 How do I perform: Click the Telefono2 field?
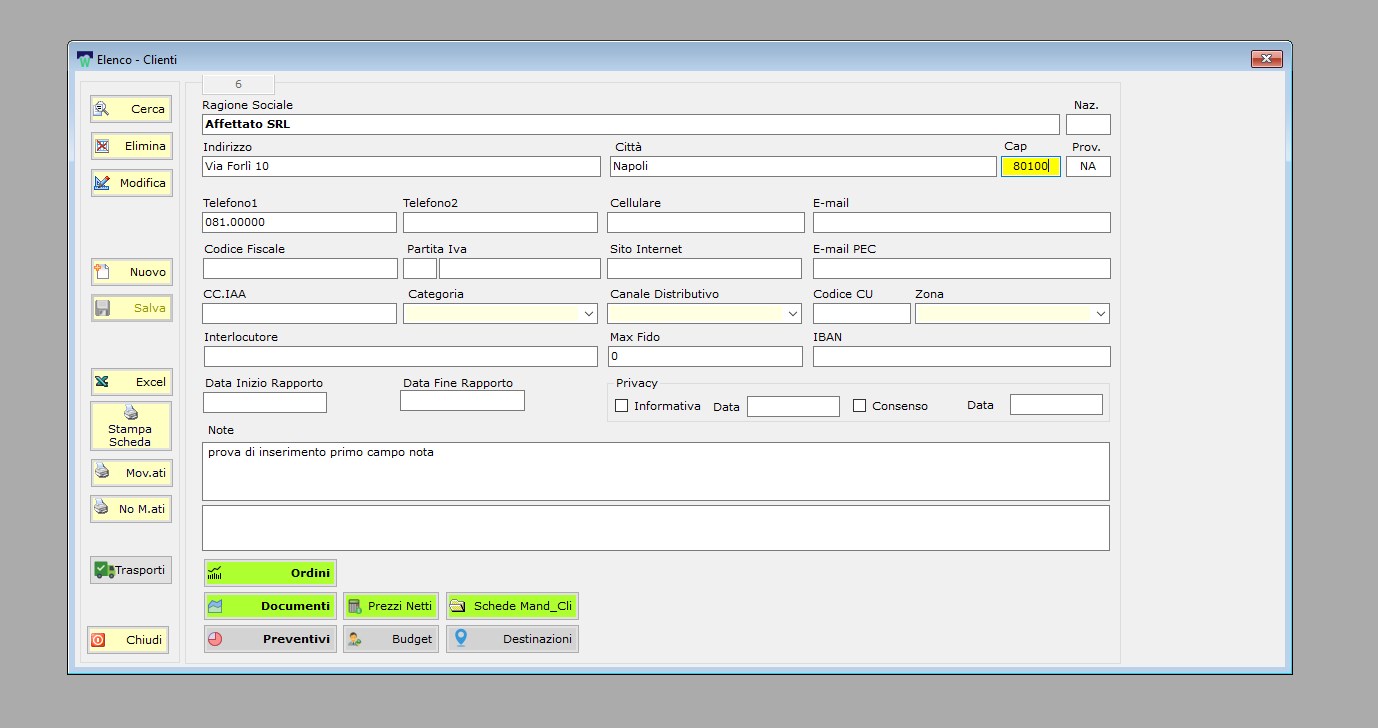[502, 222]
